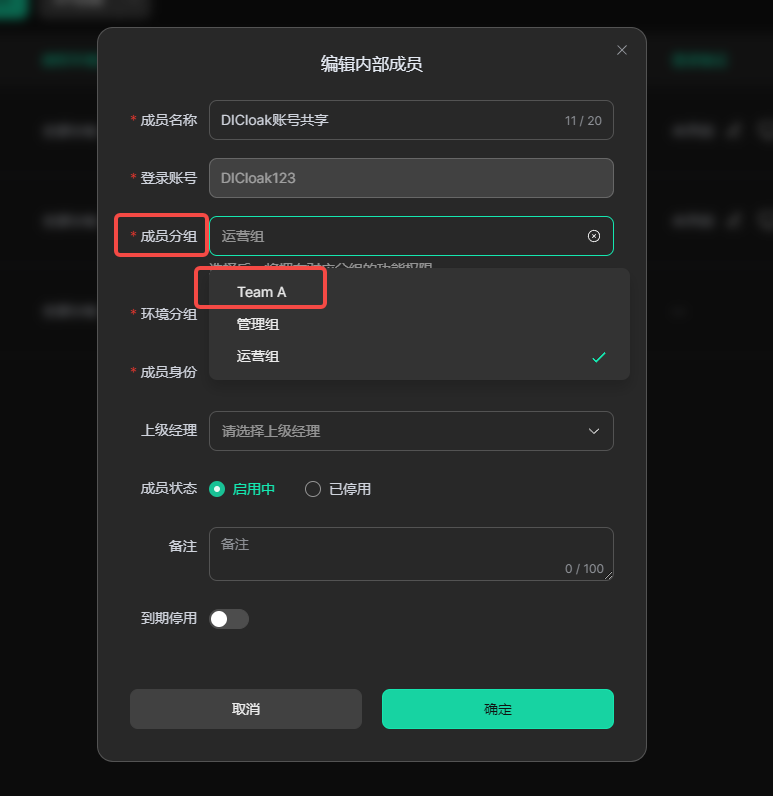
Task: Click the 取消 cancel button
Action: coord(246,709)
